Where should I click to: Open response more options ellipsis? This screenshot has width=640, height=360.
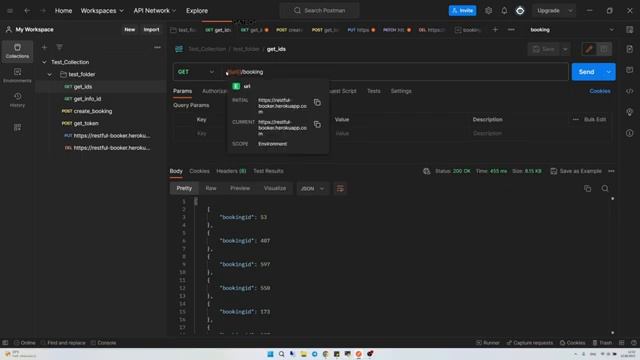[x=611, y=171]
